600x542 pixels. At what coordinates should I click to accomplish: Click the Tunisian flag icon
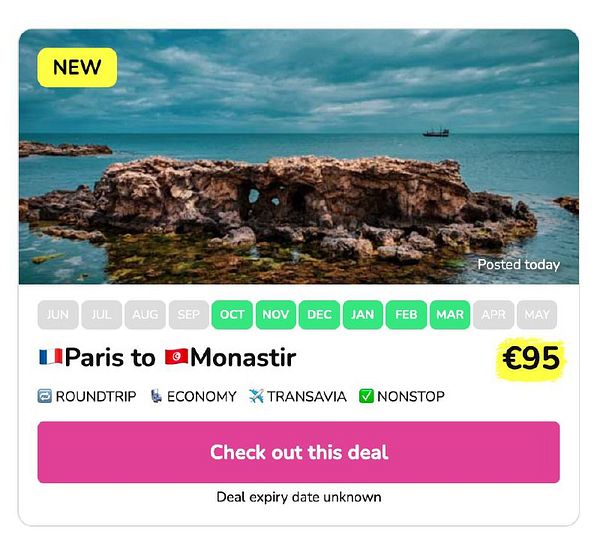click(176, 356)
